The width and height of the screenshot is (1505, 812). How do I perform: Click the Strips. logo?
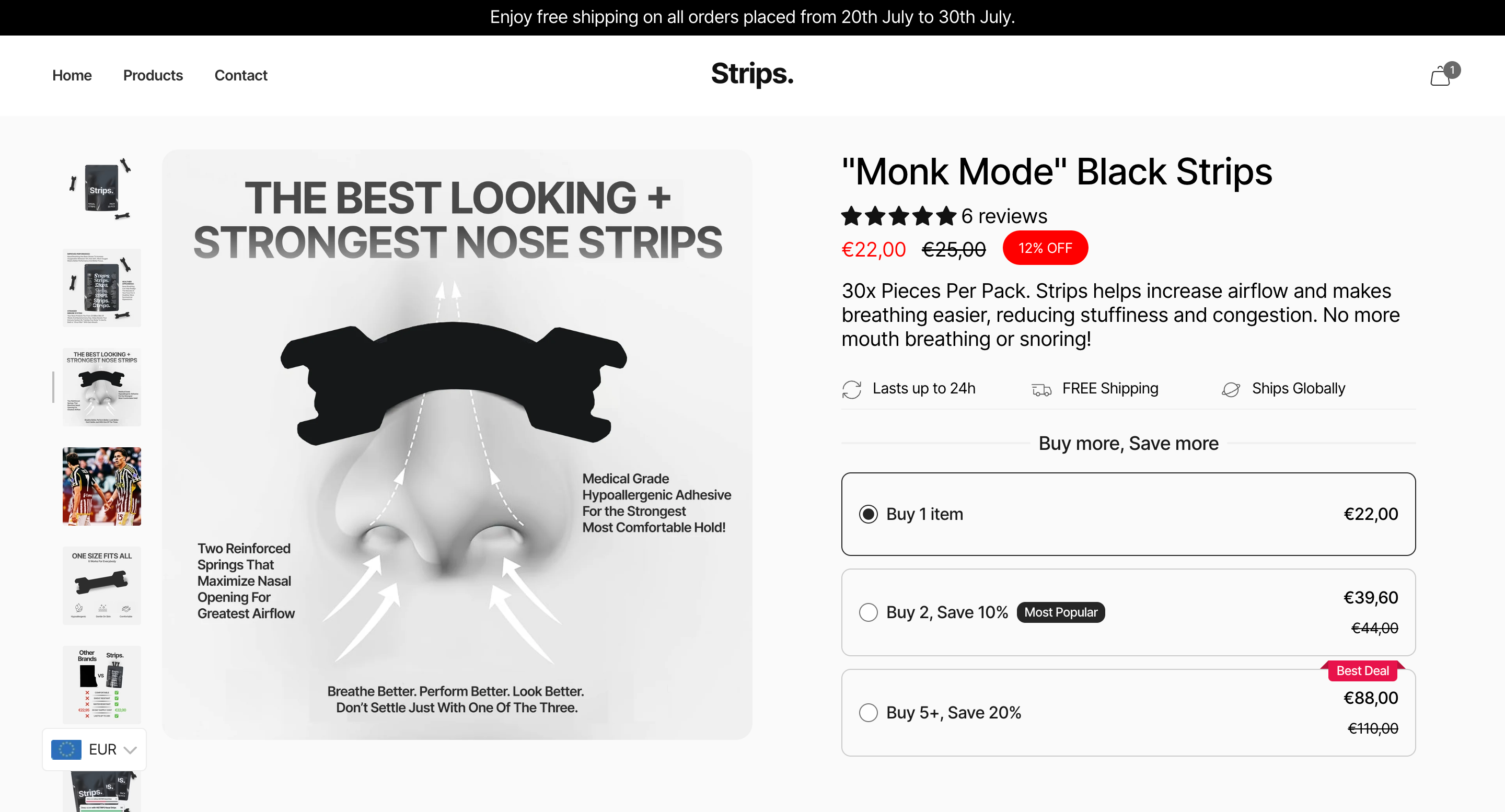[752, 75]
